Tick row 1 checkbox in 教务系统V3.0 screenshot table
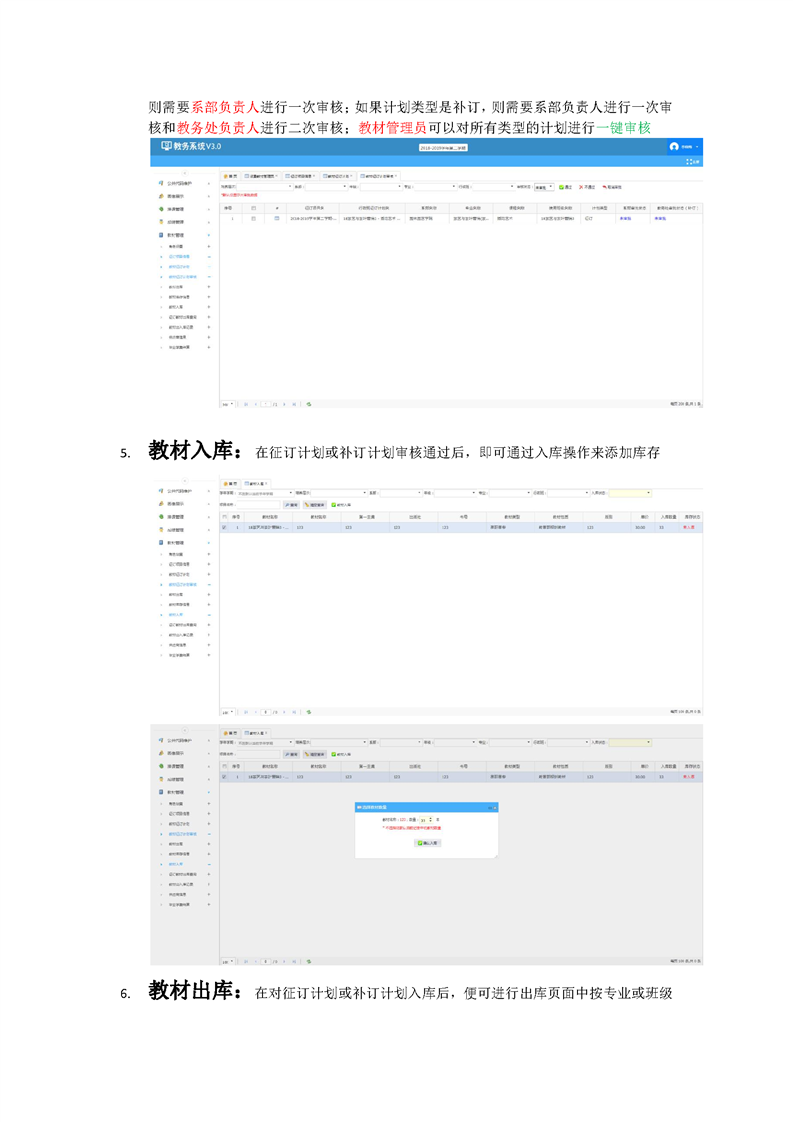793x1122 pixels. click(253, 218)
